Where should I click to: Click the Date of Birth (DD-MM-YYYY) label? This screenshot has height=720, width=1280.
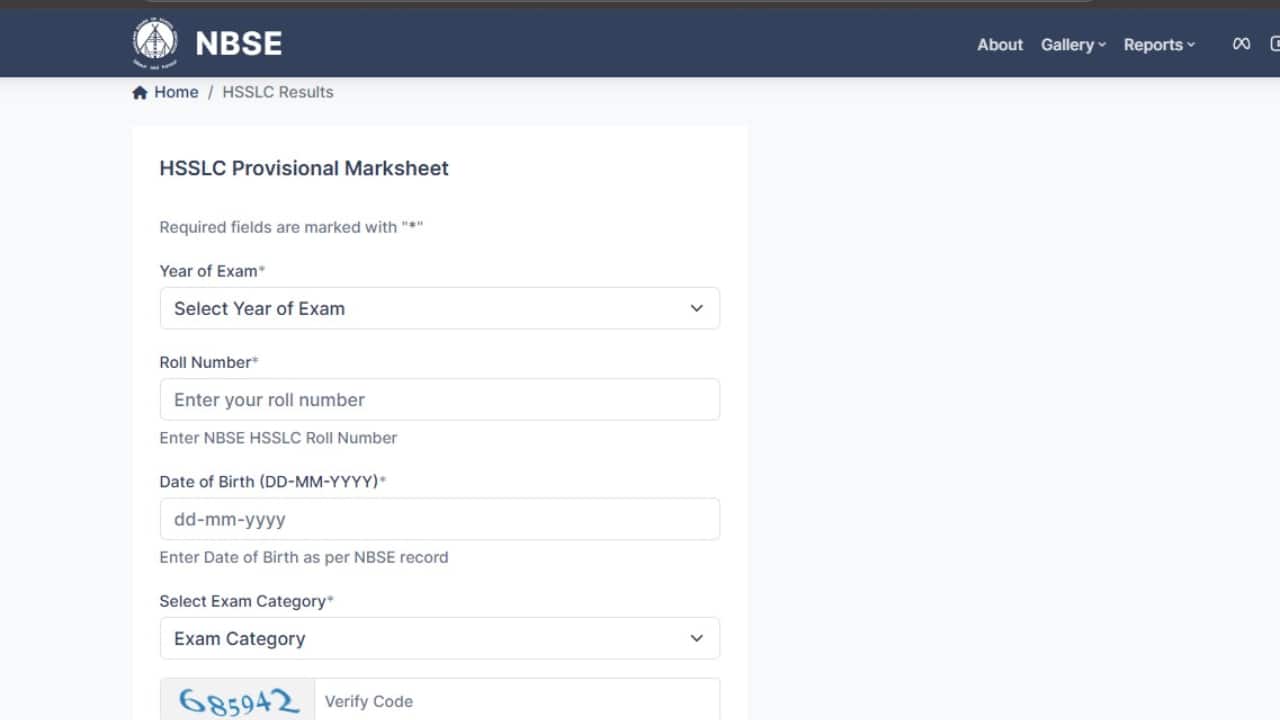[x=272, y=481]
